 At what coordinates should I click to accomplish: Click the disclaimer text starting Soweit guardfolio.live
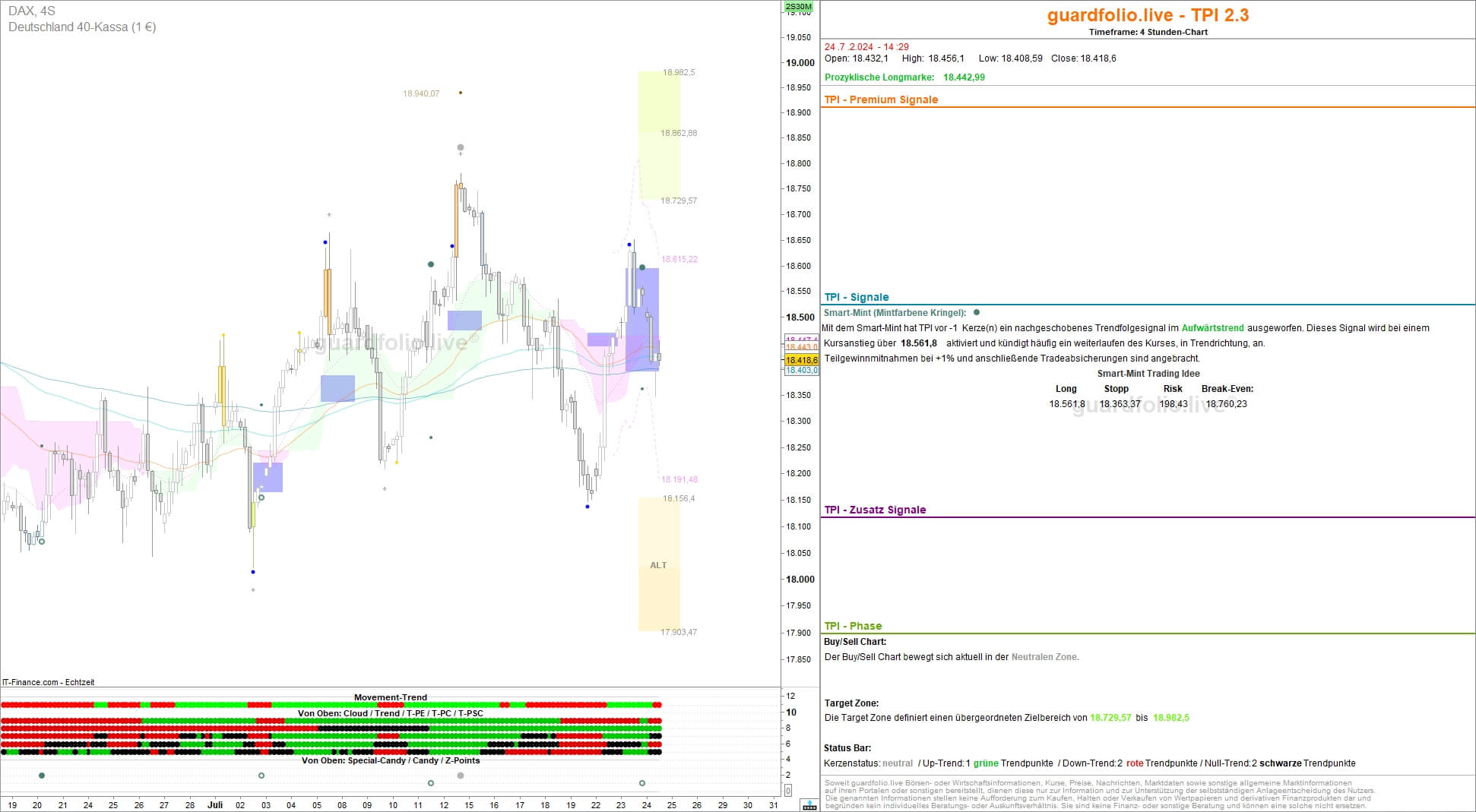coord(1100,795)
